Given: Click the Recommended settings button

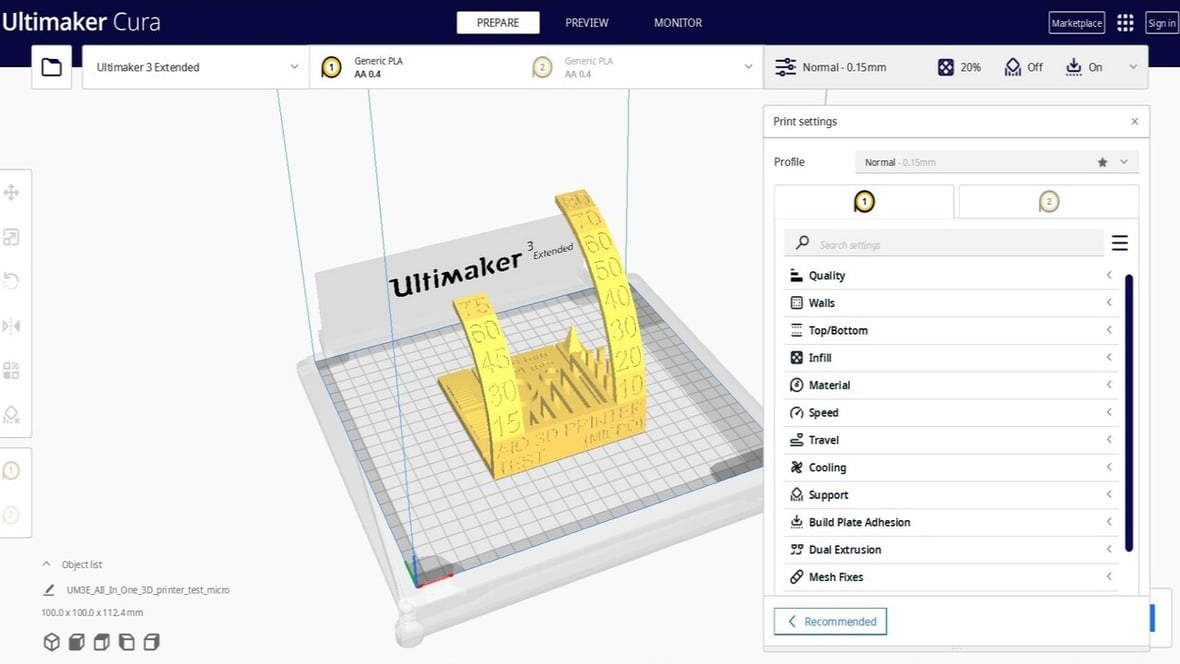Looking at the screenshot, I should 830,621.
